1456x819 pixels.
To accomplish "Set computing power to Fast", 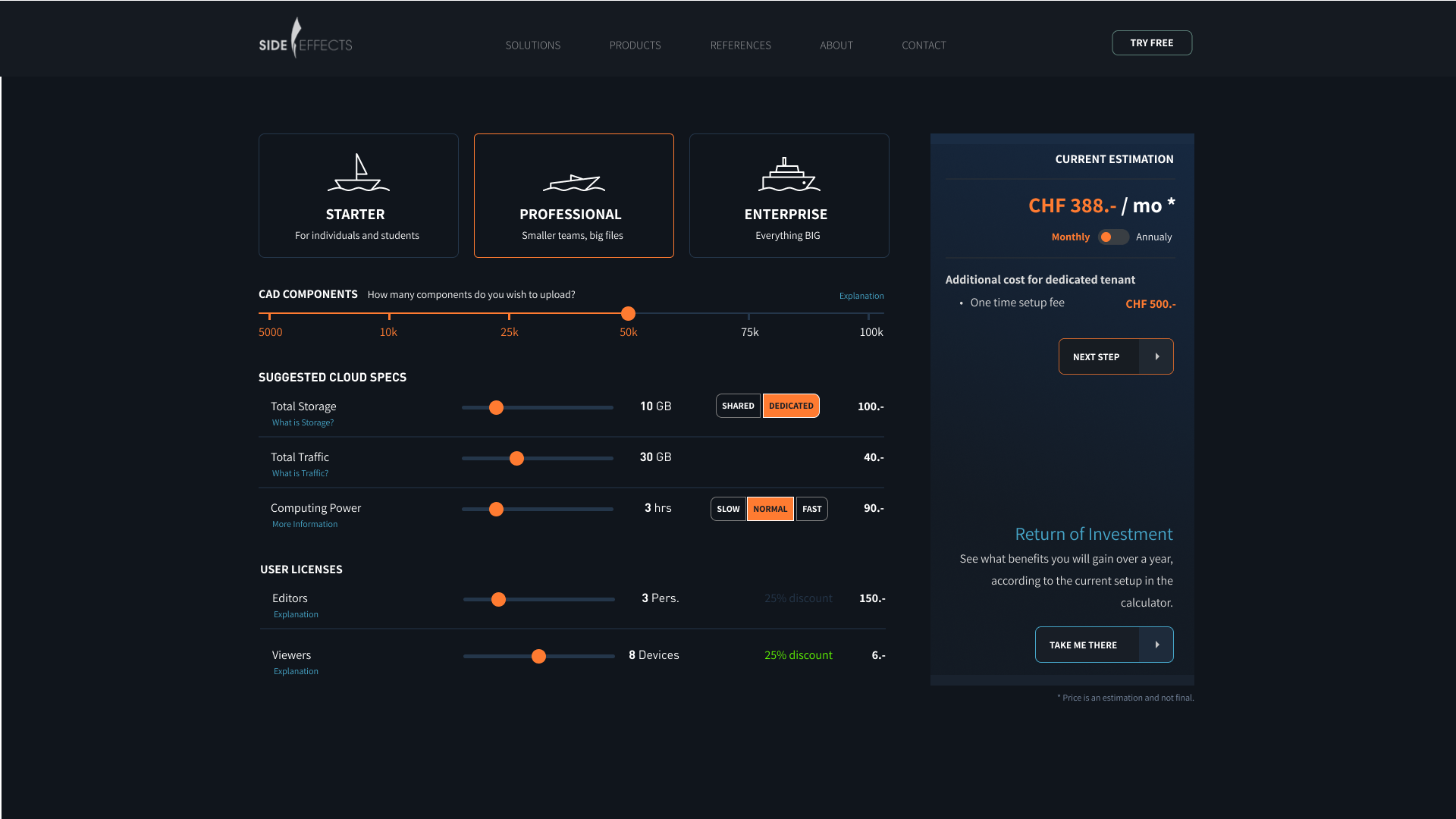I will [811, 509].
